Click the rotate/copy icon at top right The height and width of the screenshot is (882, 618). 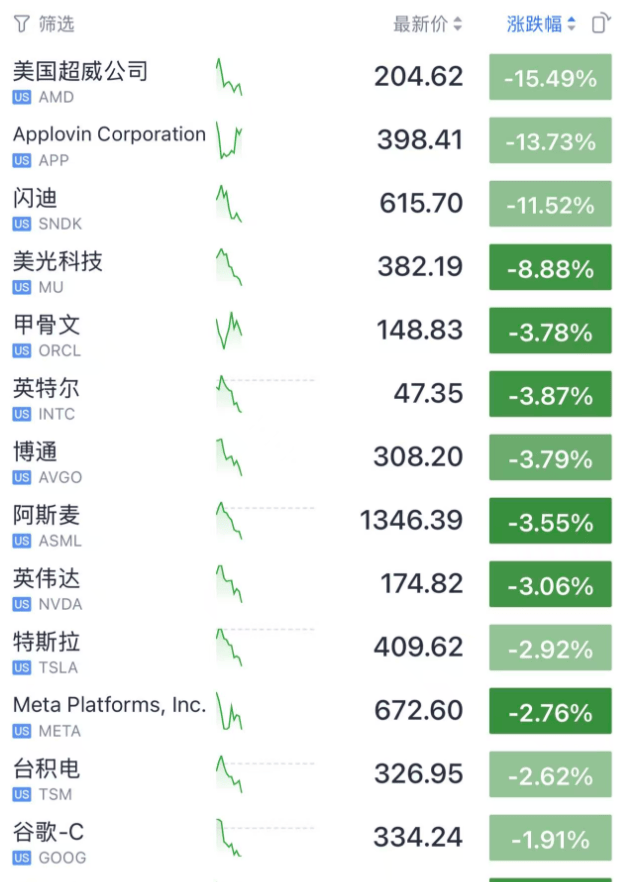coord(599,24)
